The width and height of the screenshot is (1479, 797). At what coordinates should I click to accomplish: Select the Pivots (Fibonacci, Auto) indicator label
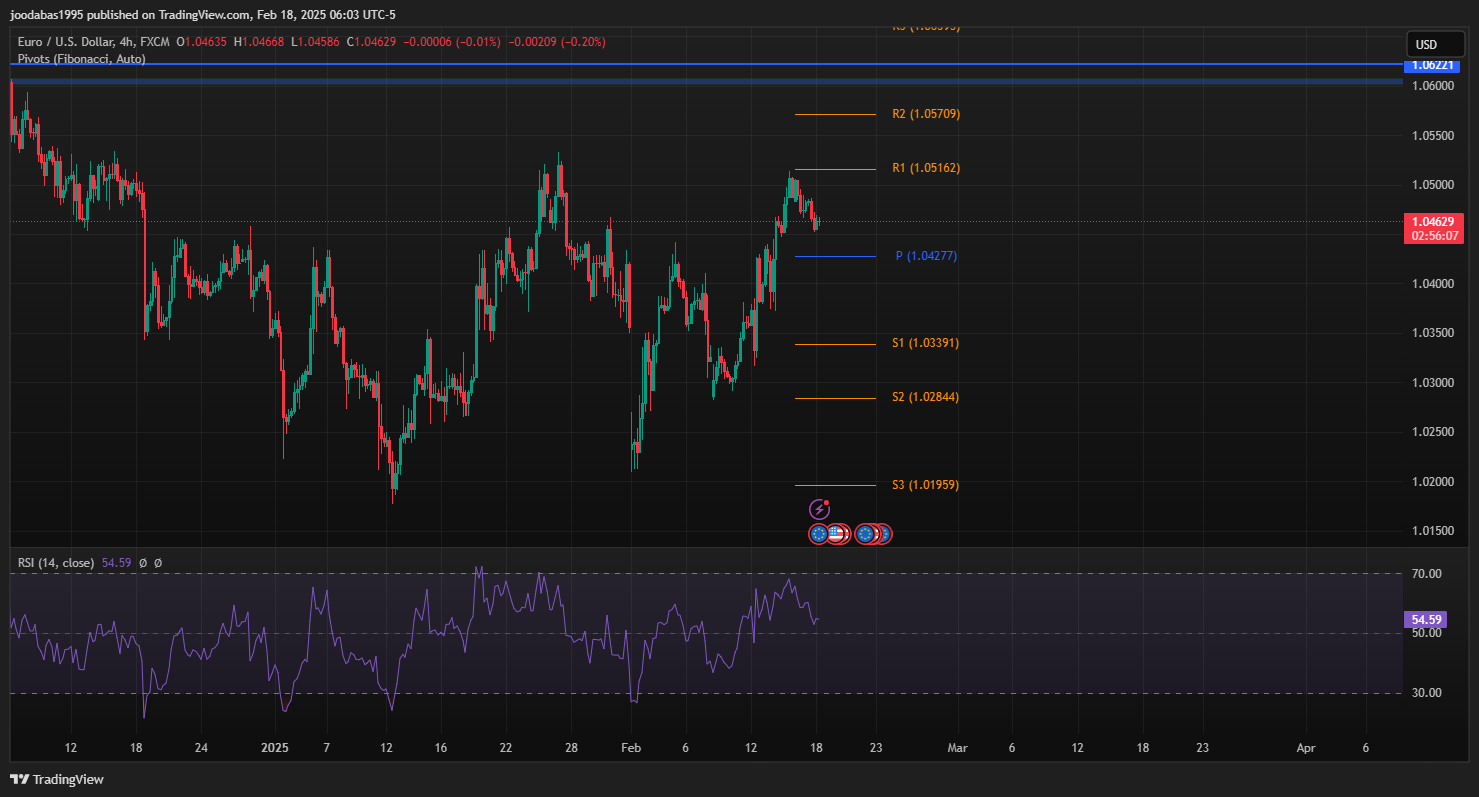pos(82,59)
